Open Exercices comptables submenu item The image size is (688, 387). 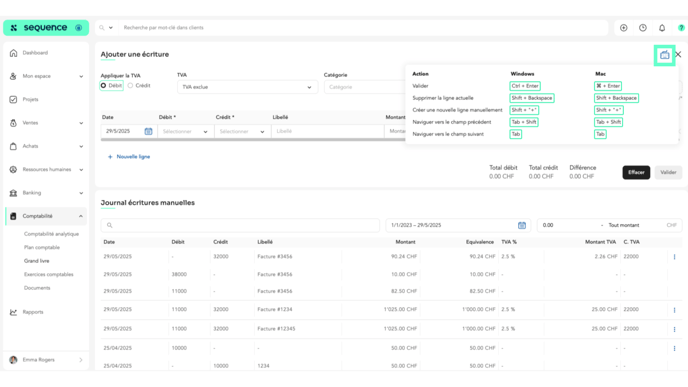pyautogui.click(x=49, y=275)
